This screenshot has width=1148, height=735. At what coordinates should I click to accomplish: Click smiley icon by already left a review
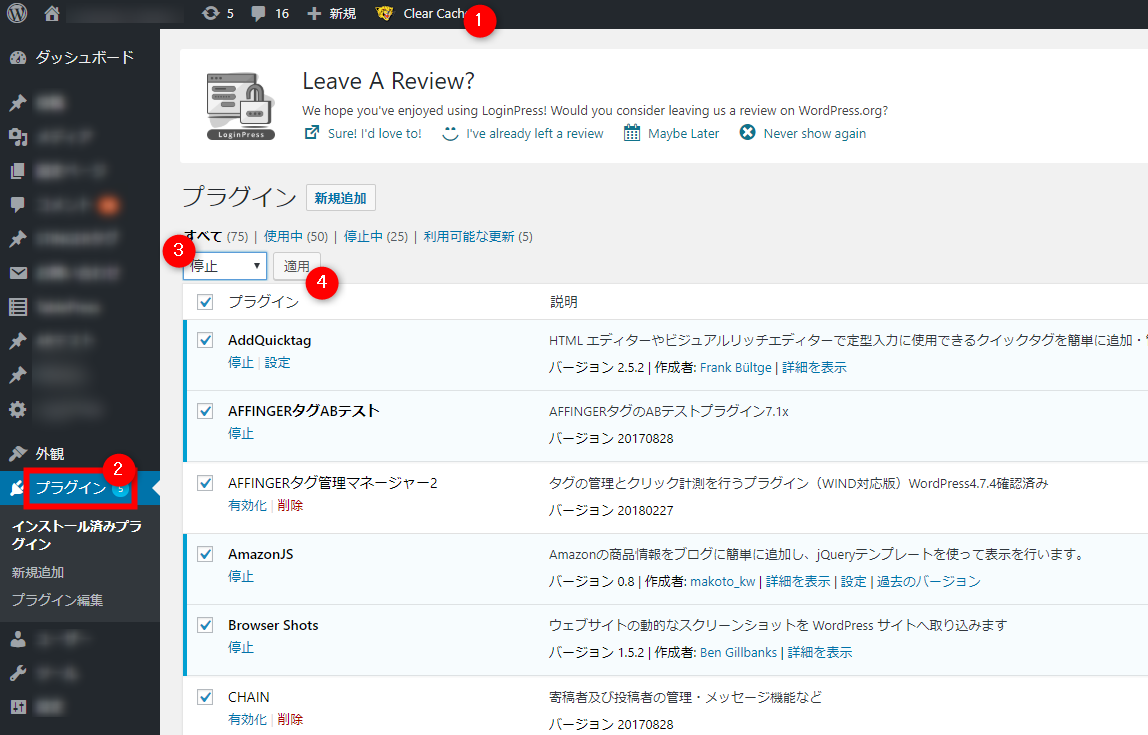[x=450, y=133]
